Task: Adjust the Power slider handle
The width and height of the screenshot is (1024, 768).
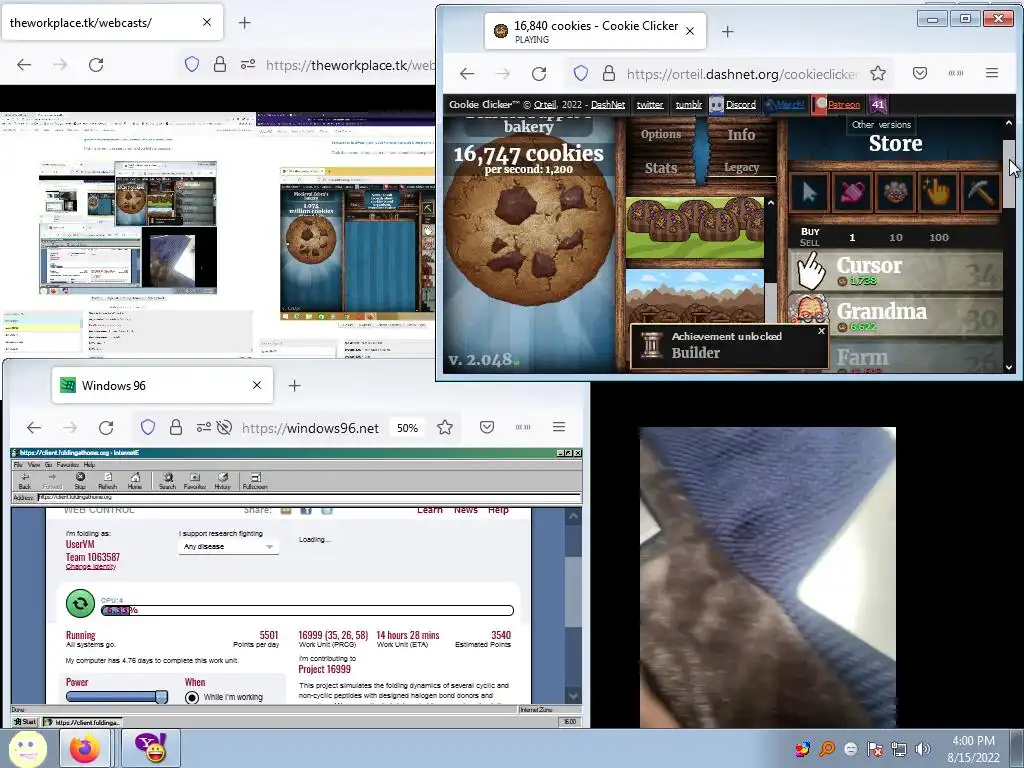Action: pos(161,697)
